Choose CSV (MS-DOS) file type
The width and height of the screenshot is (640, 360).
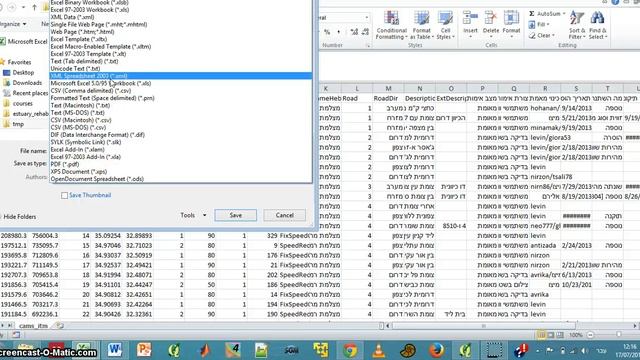(x=78, y=127)
